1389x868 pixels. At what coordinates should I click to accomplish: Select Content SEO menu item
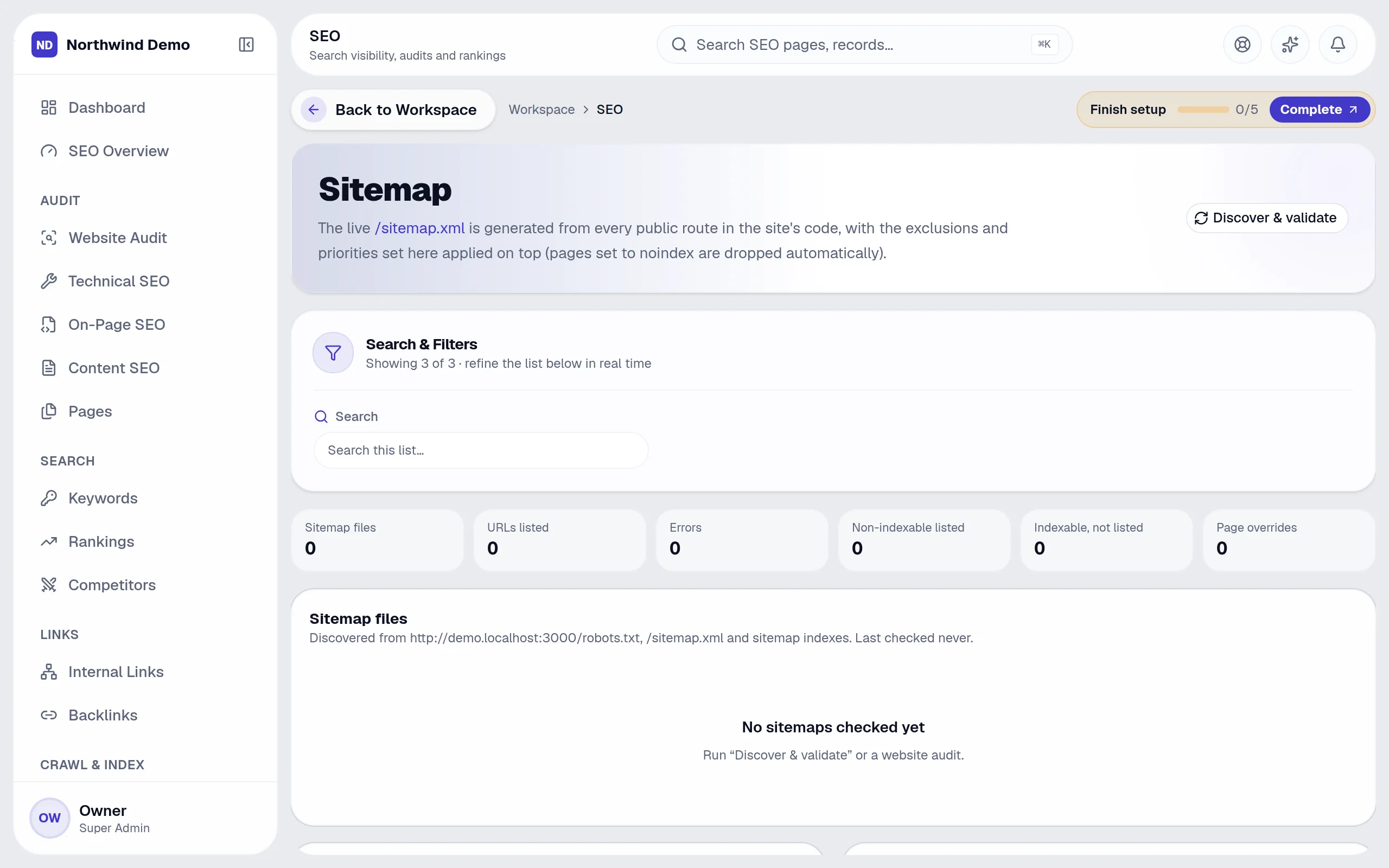tap(145, 368)
